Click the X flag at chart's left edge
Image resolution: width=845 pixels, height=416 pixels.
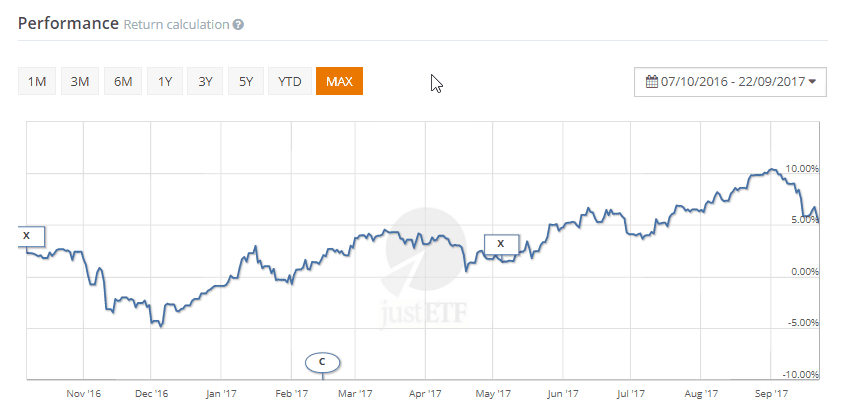point(27,236)
